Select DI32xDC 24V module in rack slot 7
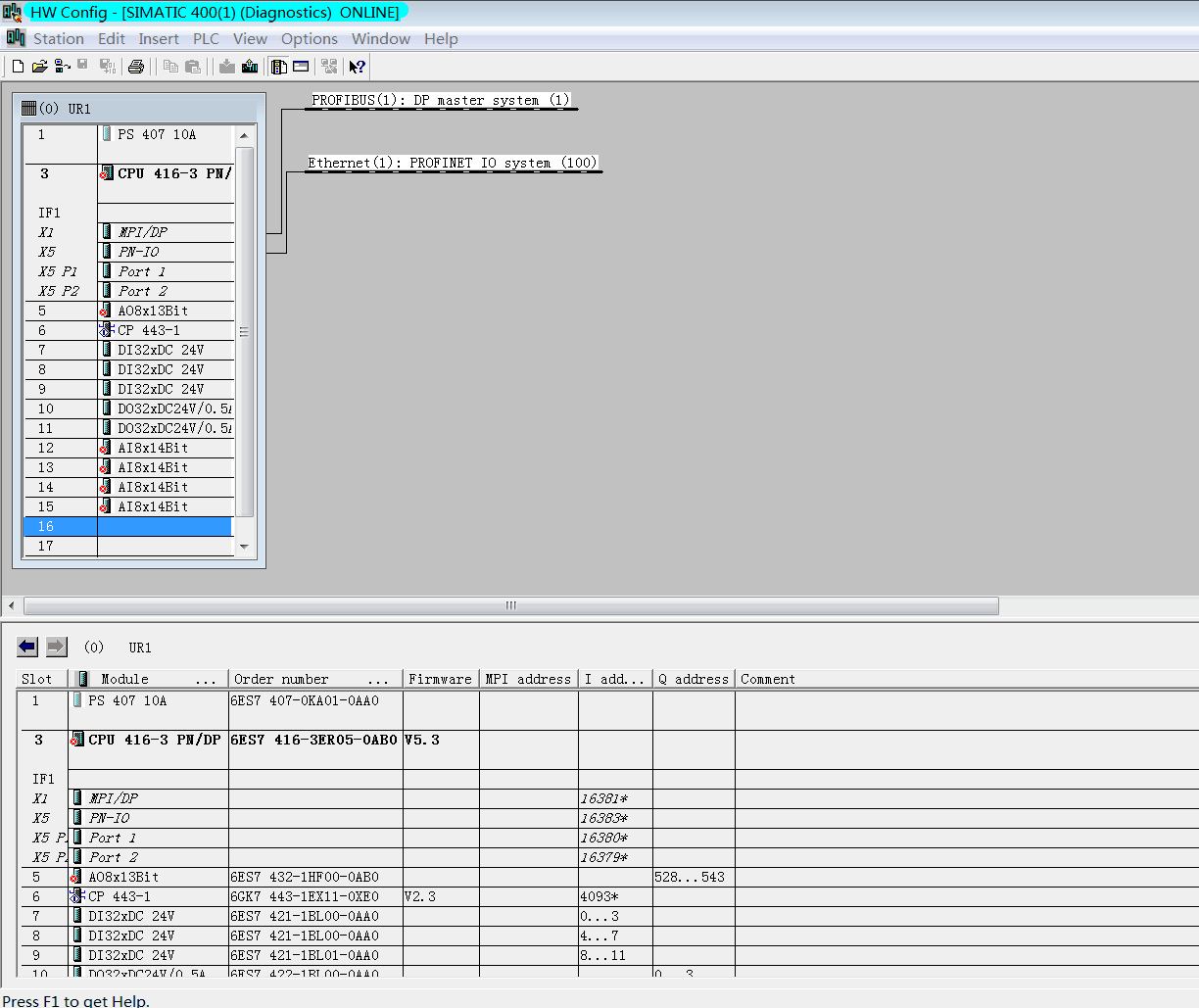The image size is (1199, 1008). (x=161, y=350)
